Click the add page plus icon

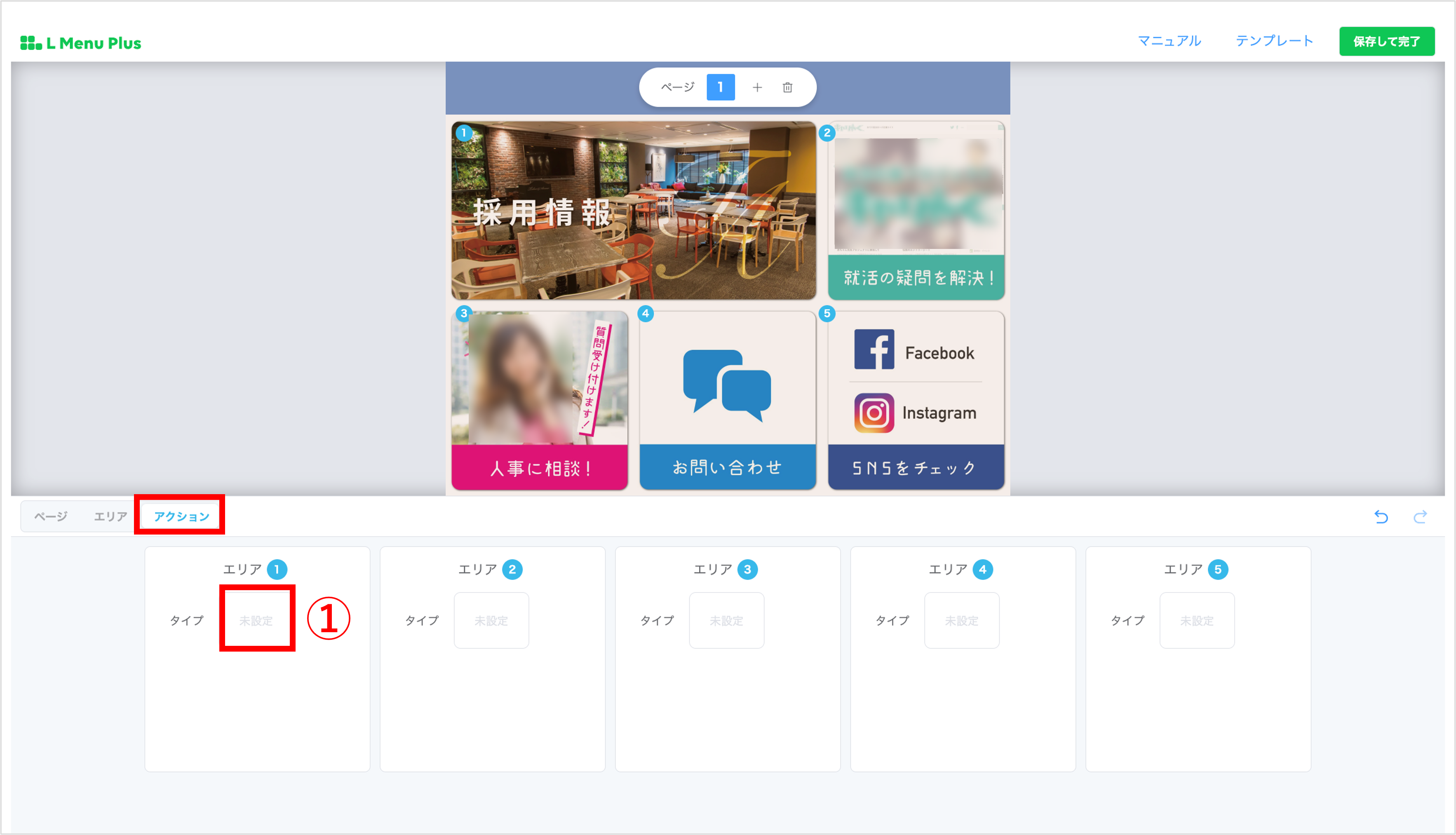(757, 87)
